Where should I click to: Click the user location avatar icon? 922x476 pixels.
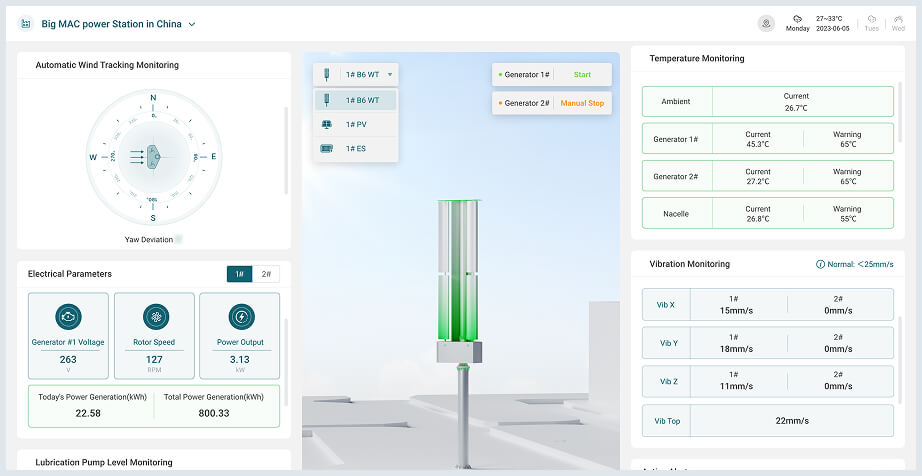pyautogui.click(x=766, y=23)
